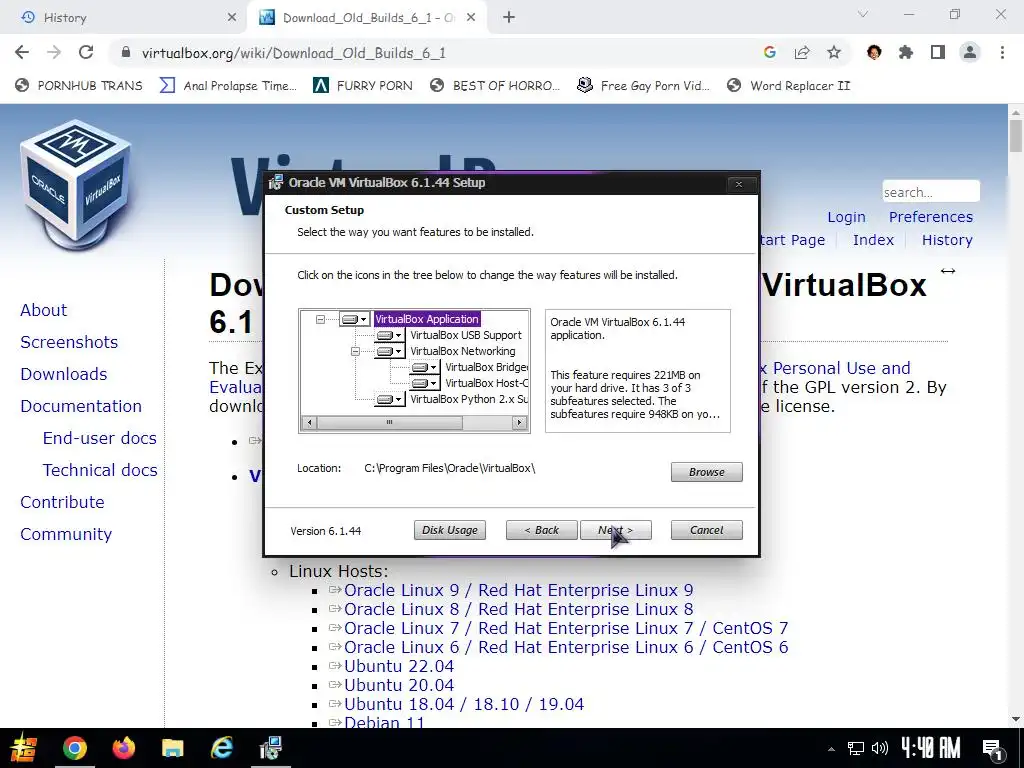Image resolution: width=1024 pixels, height=768 pixels.
Task: Open the Word Replacer II bookmark
Action: click(789, 86)
